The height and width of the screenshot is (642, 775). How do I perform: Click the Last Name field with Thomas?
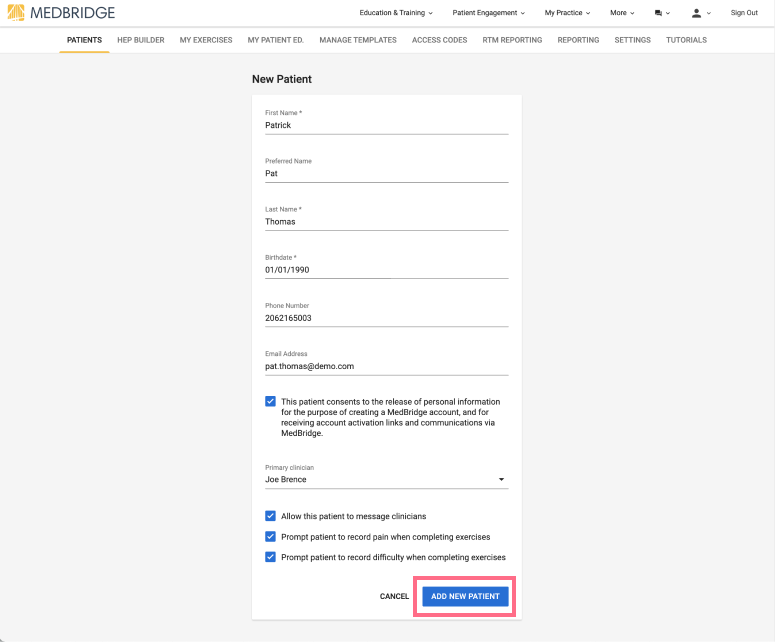[x=387, y=222]
